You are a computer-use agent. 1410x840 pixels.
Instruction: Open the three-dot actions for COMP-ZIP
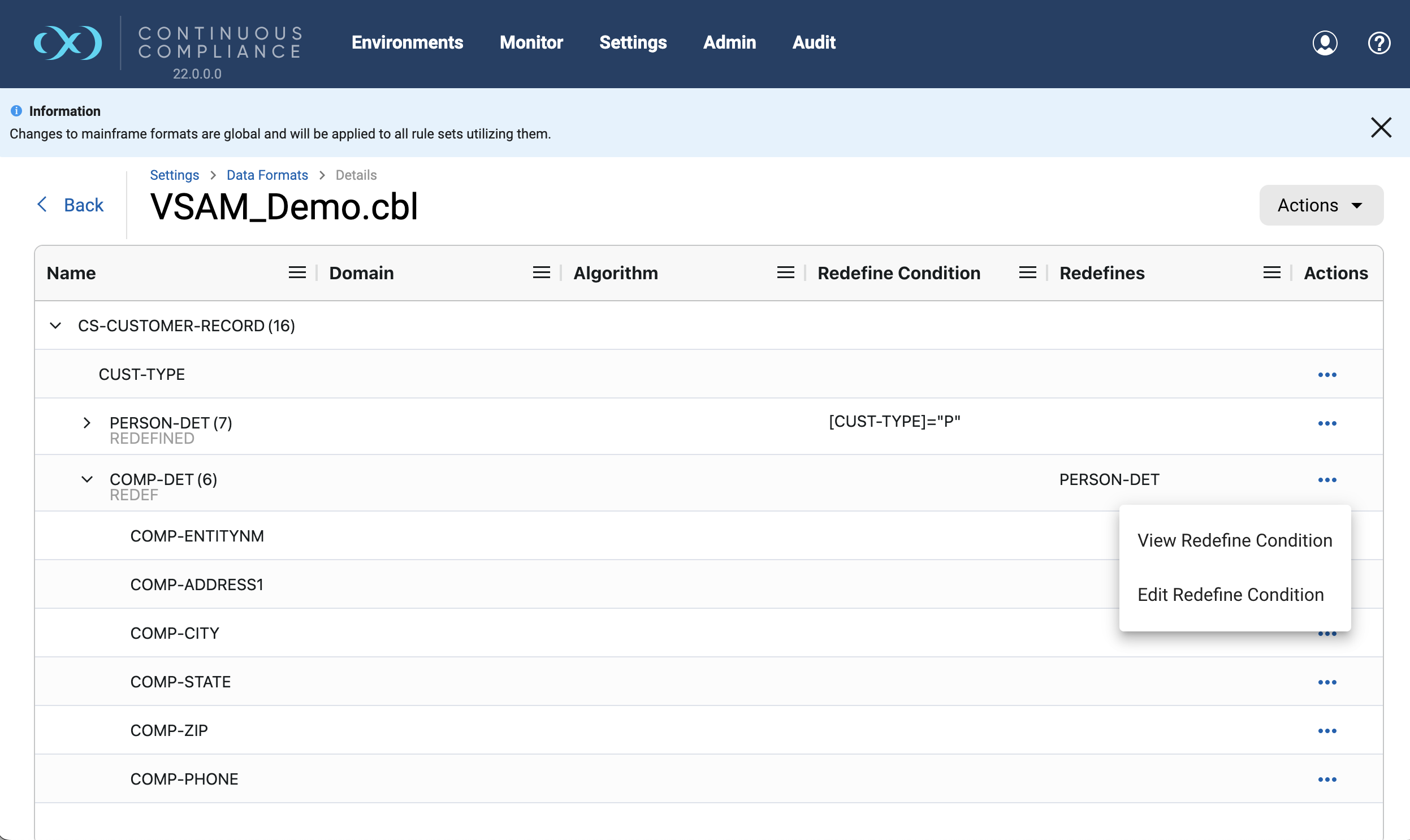1327,731
